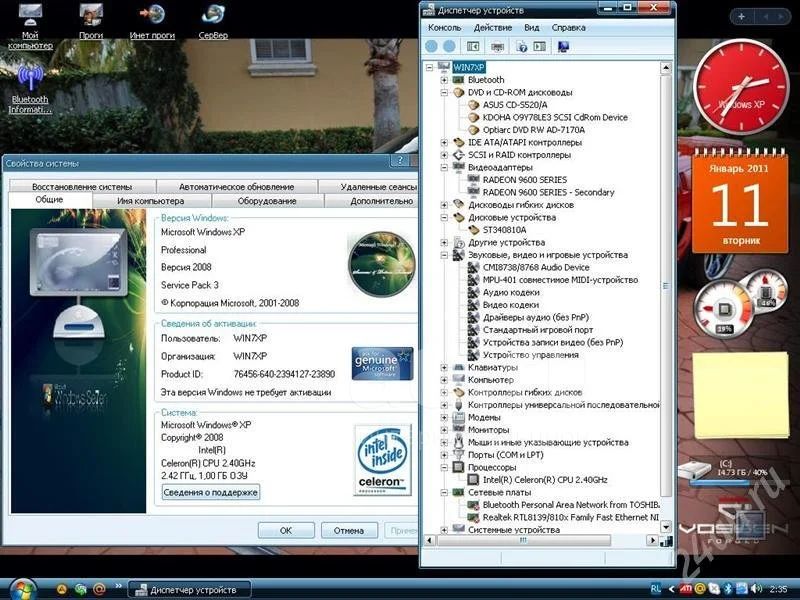The height and width of the screenshot is (600, 800).
Task: Click the question mark help button in Свойства системы
Action: [x=399, y=162]
